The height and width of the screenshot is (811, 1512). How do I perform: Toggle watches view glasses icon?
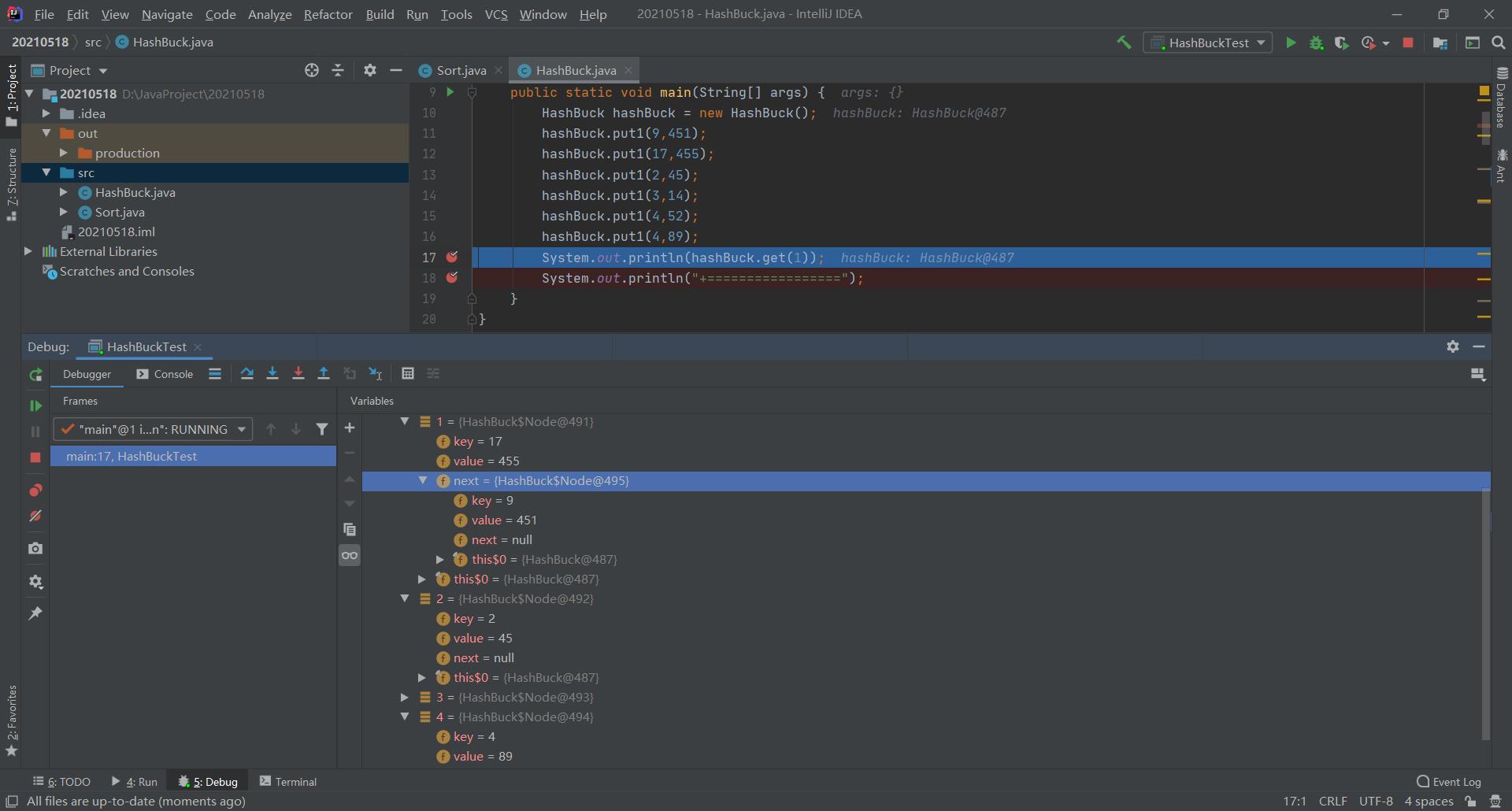point(350,555)
